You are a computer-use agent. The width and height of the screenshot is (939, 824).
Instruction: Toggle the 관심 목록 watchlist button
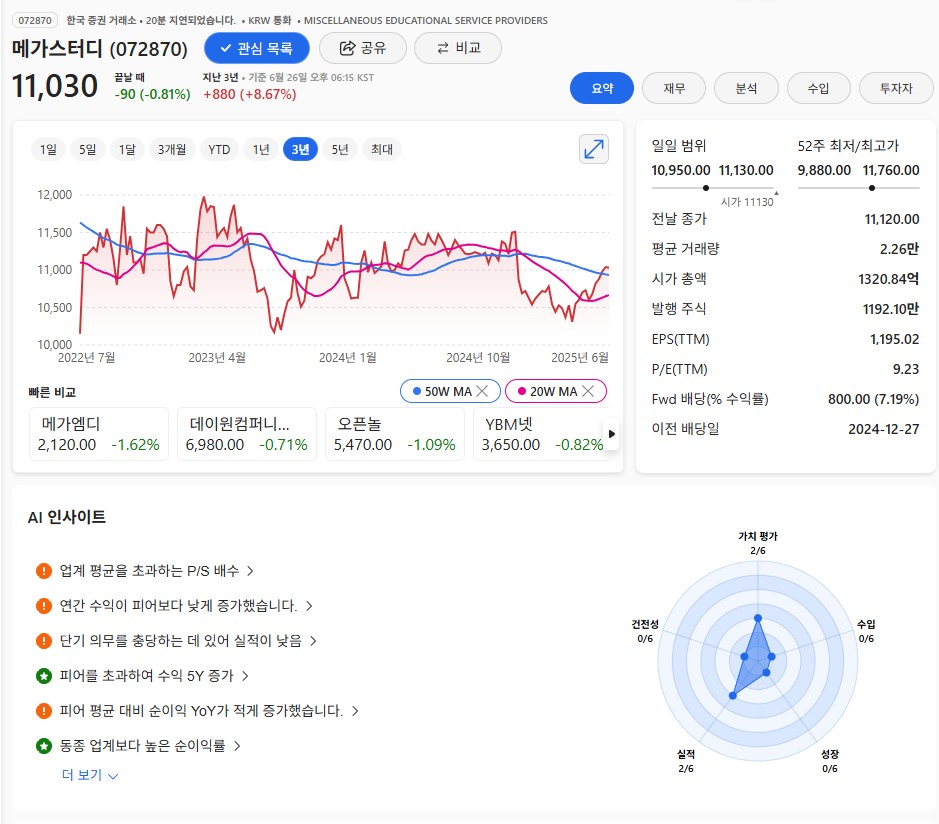(x=257, y=48)
